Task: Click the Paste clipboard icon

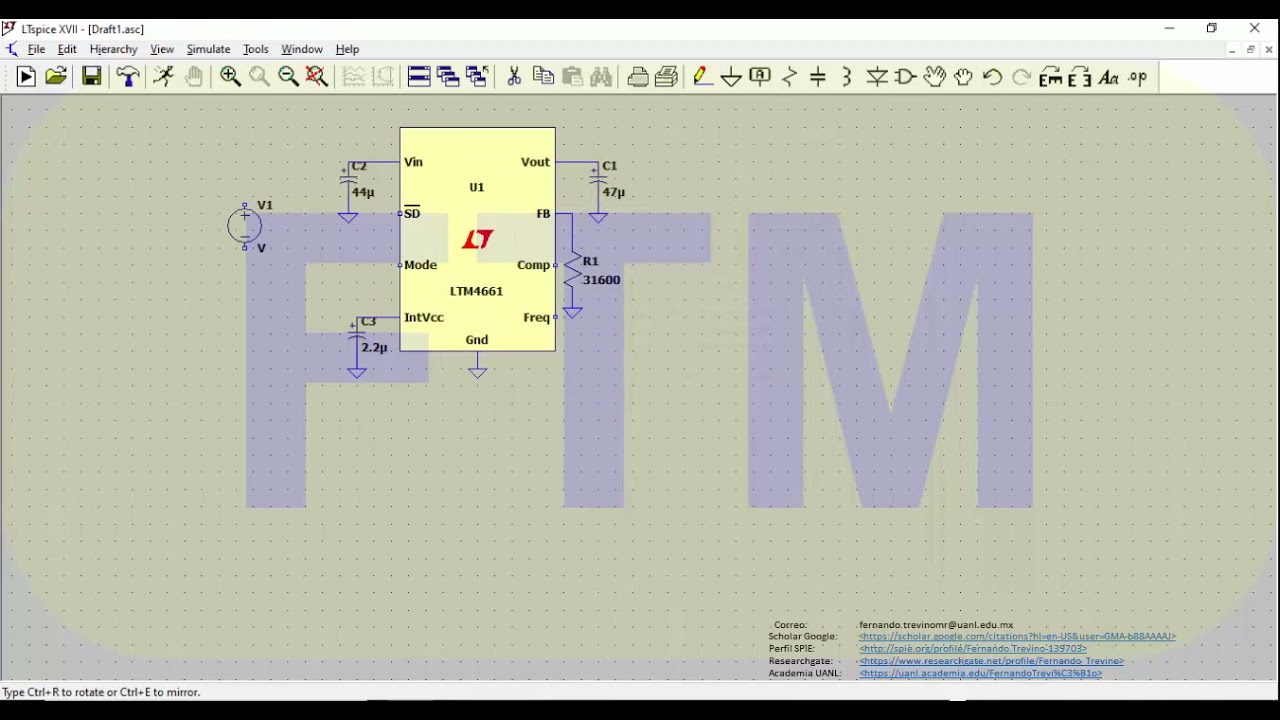Action: 572,77
